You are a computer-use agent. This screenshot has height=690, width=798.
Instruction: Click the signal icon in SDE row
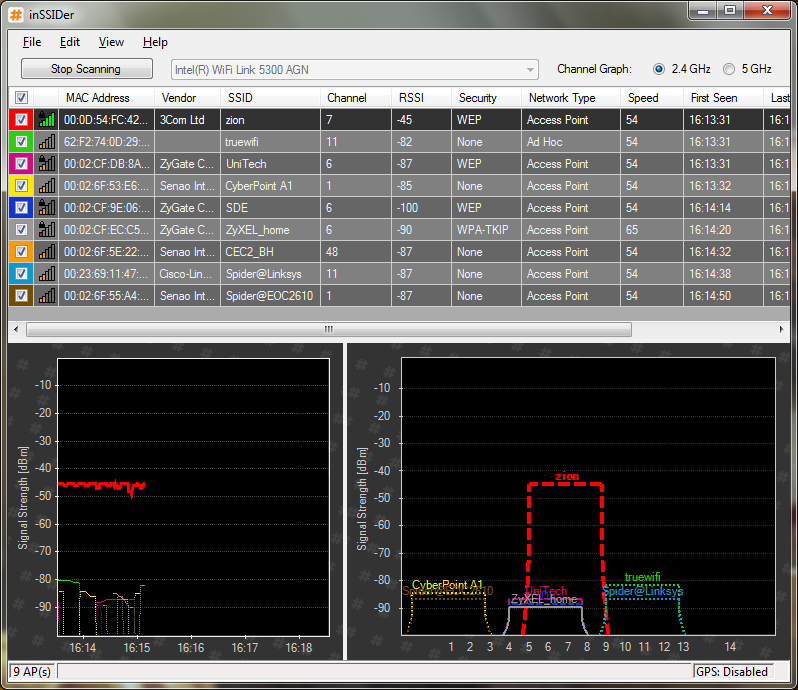(x=46, y=208)
